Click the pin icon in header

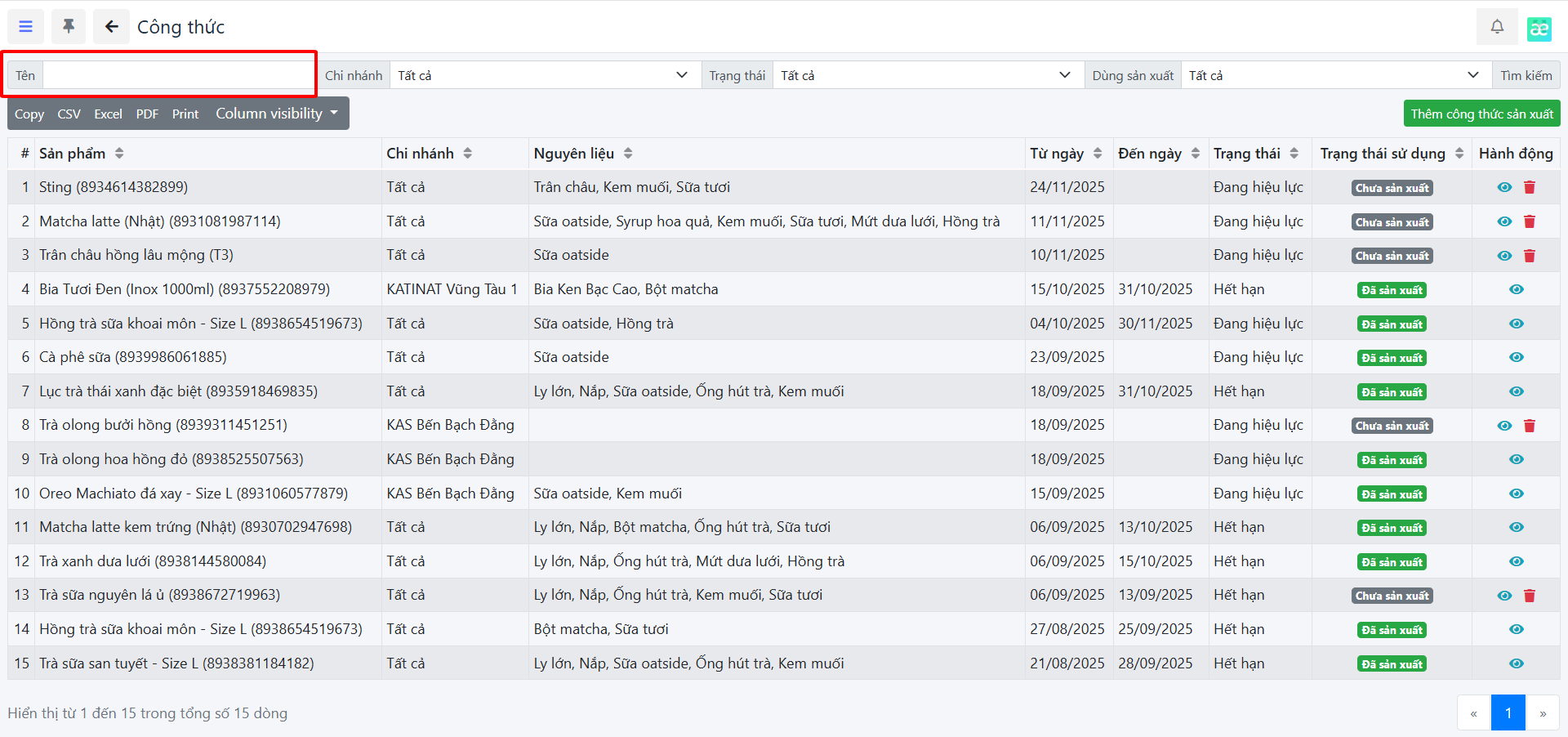(69, 27)
